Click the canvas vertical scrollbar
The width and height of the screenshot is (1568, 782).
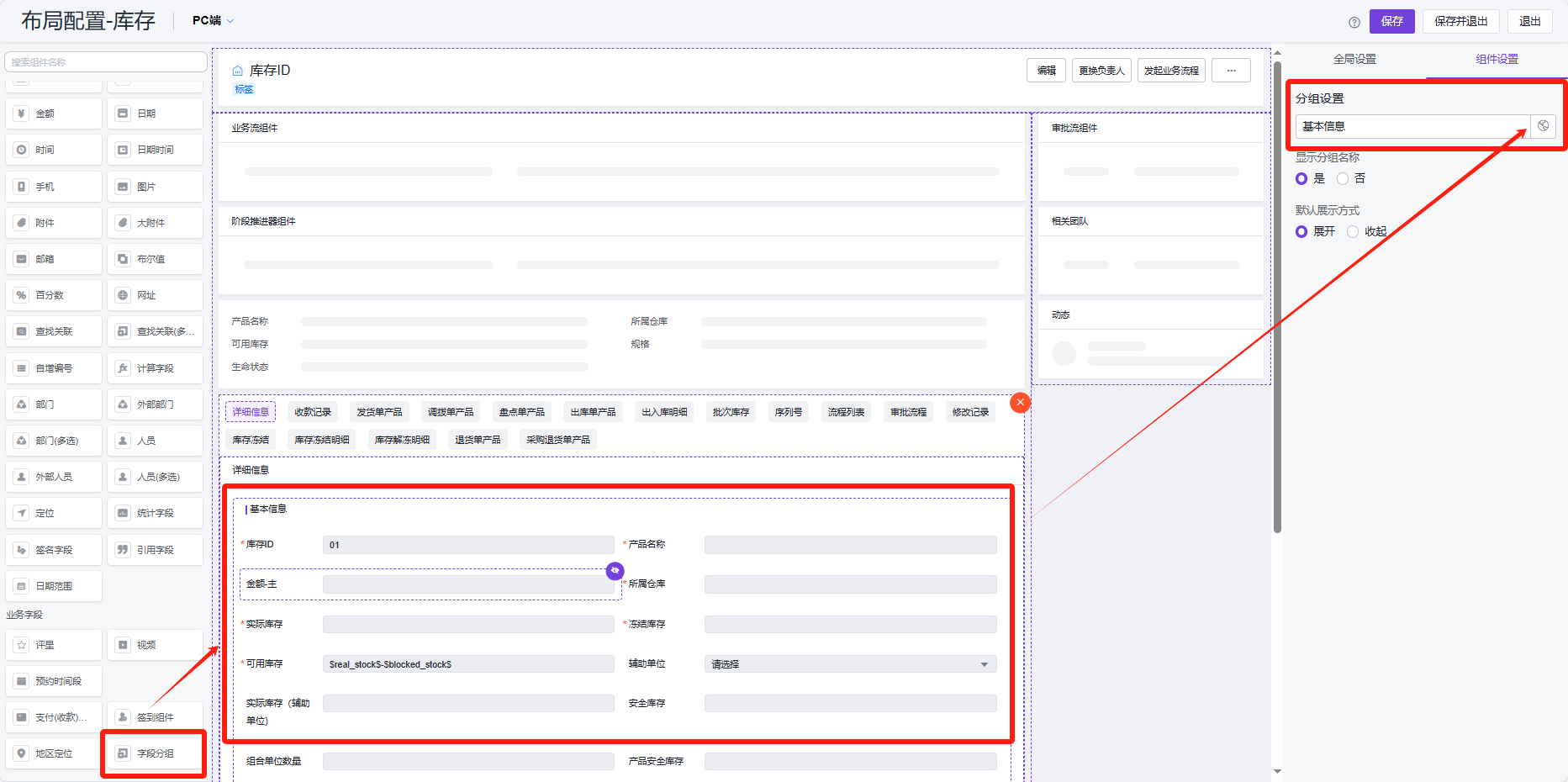[x=1277, y=297]
